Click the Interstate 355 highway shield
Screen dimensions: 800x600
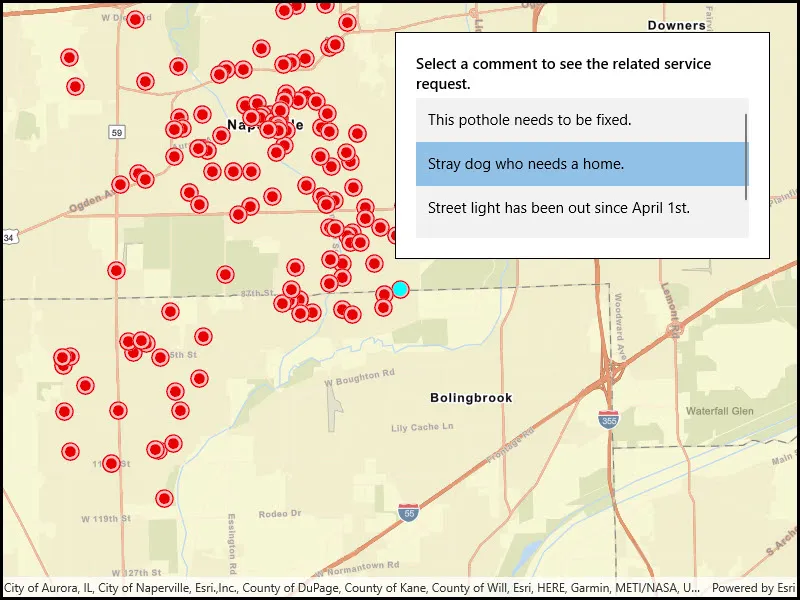pyautogui.click(x=609, y=419)
